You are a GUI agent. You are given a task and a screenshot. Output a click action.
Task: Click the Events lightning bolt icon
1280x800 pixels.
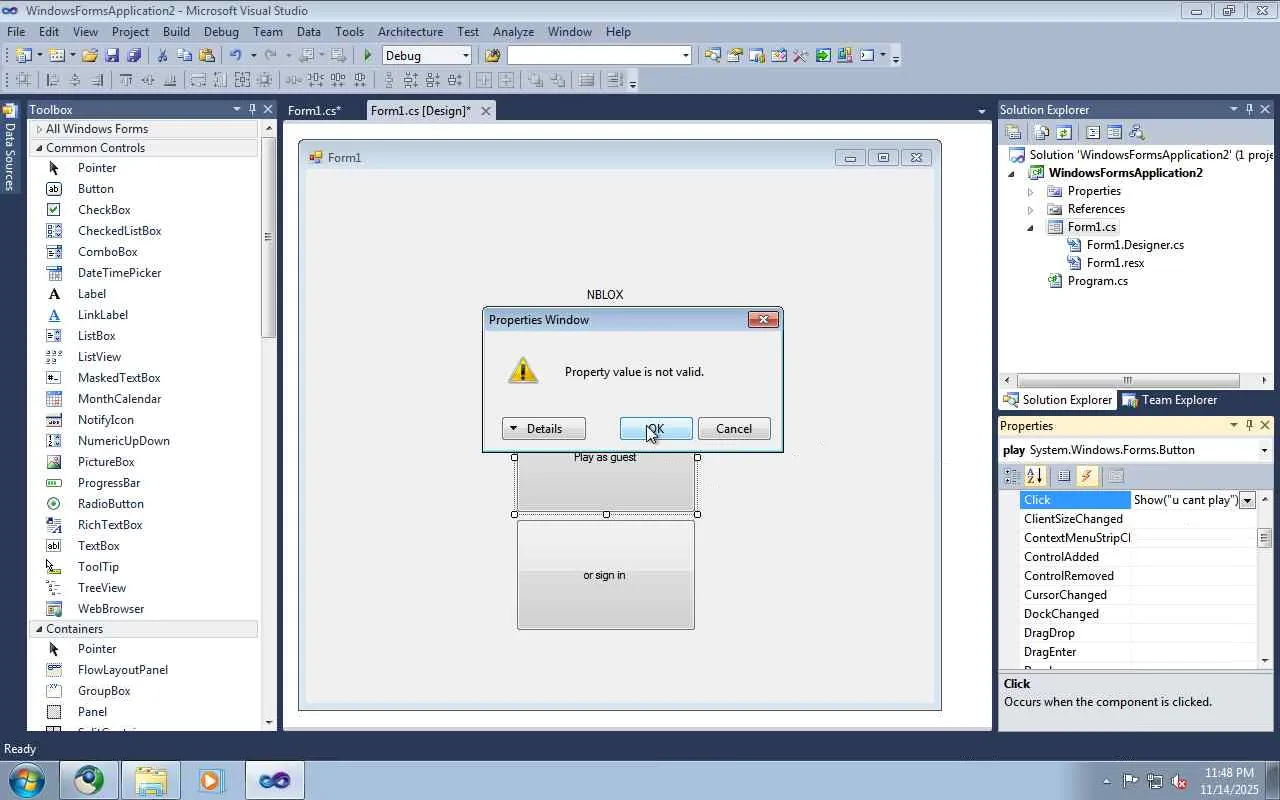(1086, 476)
